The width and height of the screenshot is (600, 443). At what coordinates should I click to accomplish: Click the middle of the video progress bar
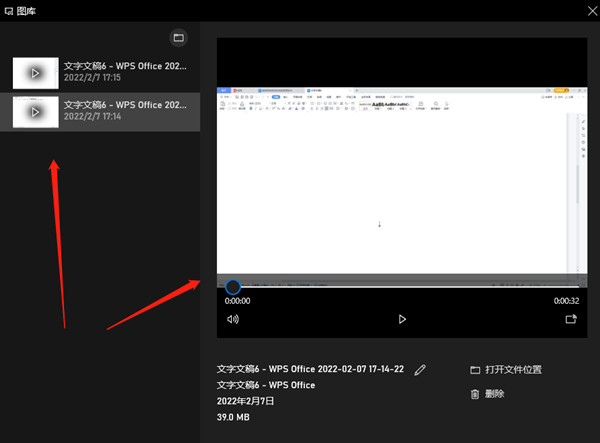(x=402, y=287)
